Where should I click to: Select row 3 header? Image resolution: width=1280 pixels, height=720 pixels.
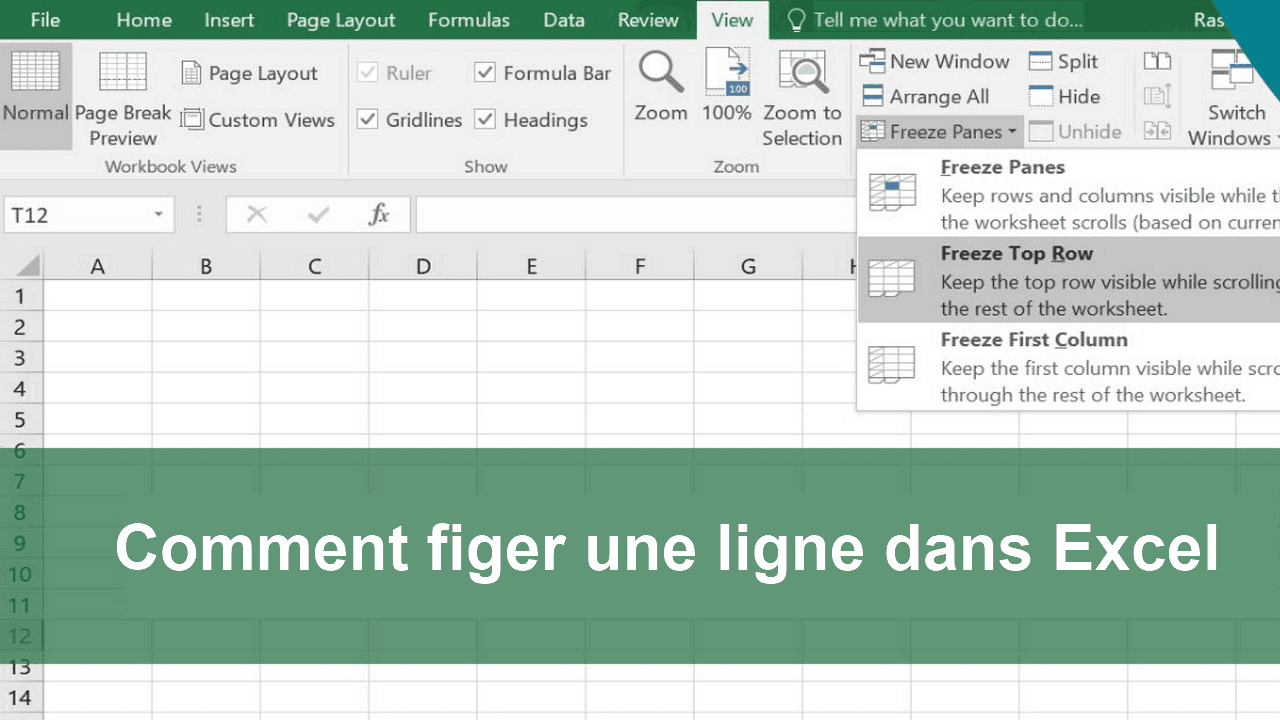[x=21, y=358]
